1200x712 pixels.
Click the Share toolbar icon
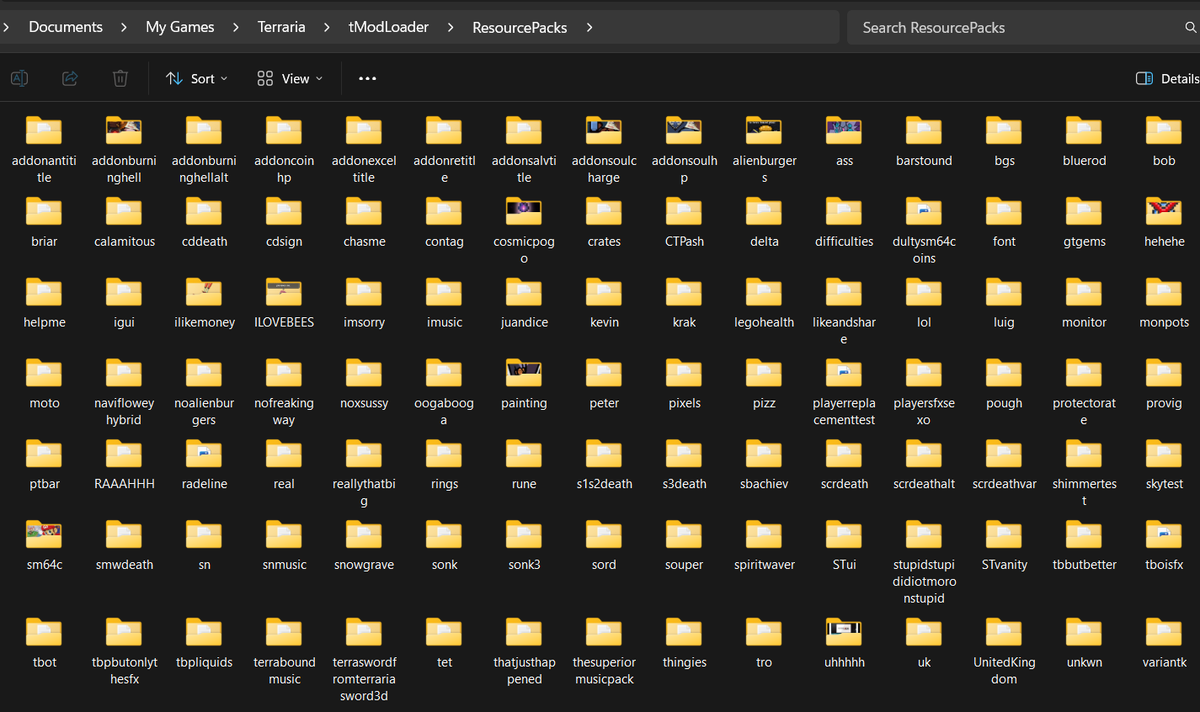(x=70, y=78)
